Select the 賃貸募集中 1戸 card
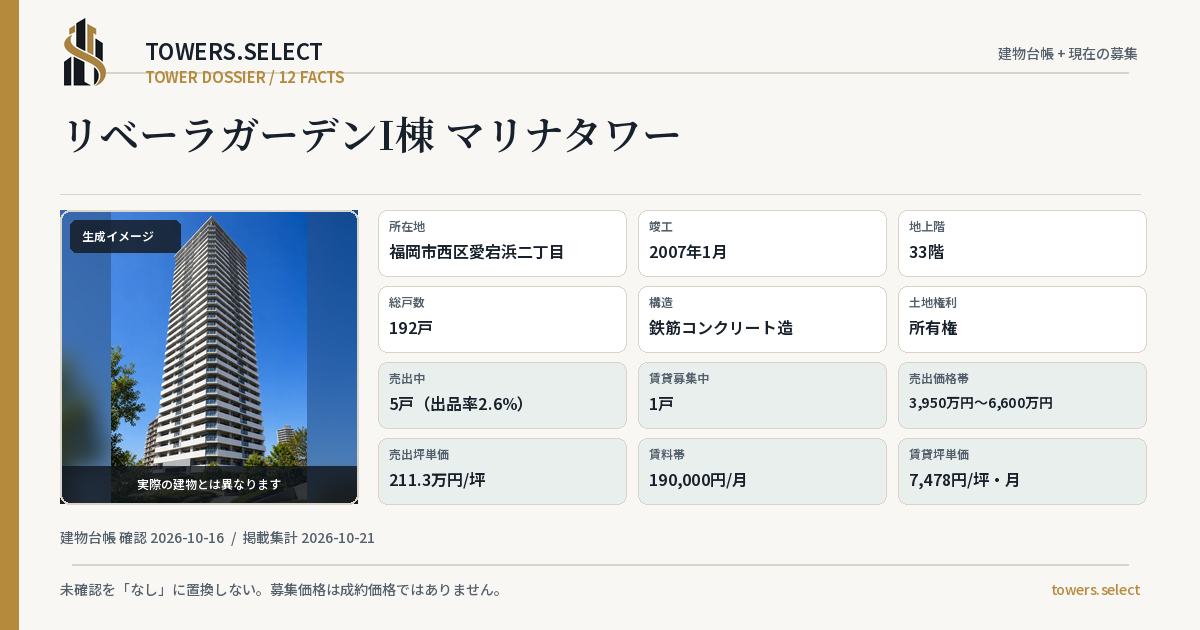Screen dimensions: 1200x630 pyautogui.click(x=762, y=395)
